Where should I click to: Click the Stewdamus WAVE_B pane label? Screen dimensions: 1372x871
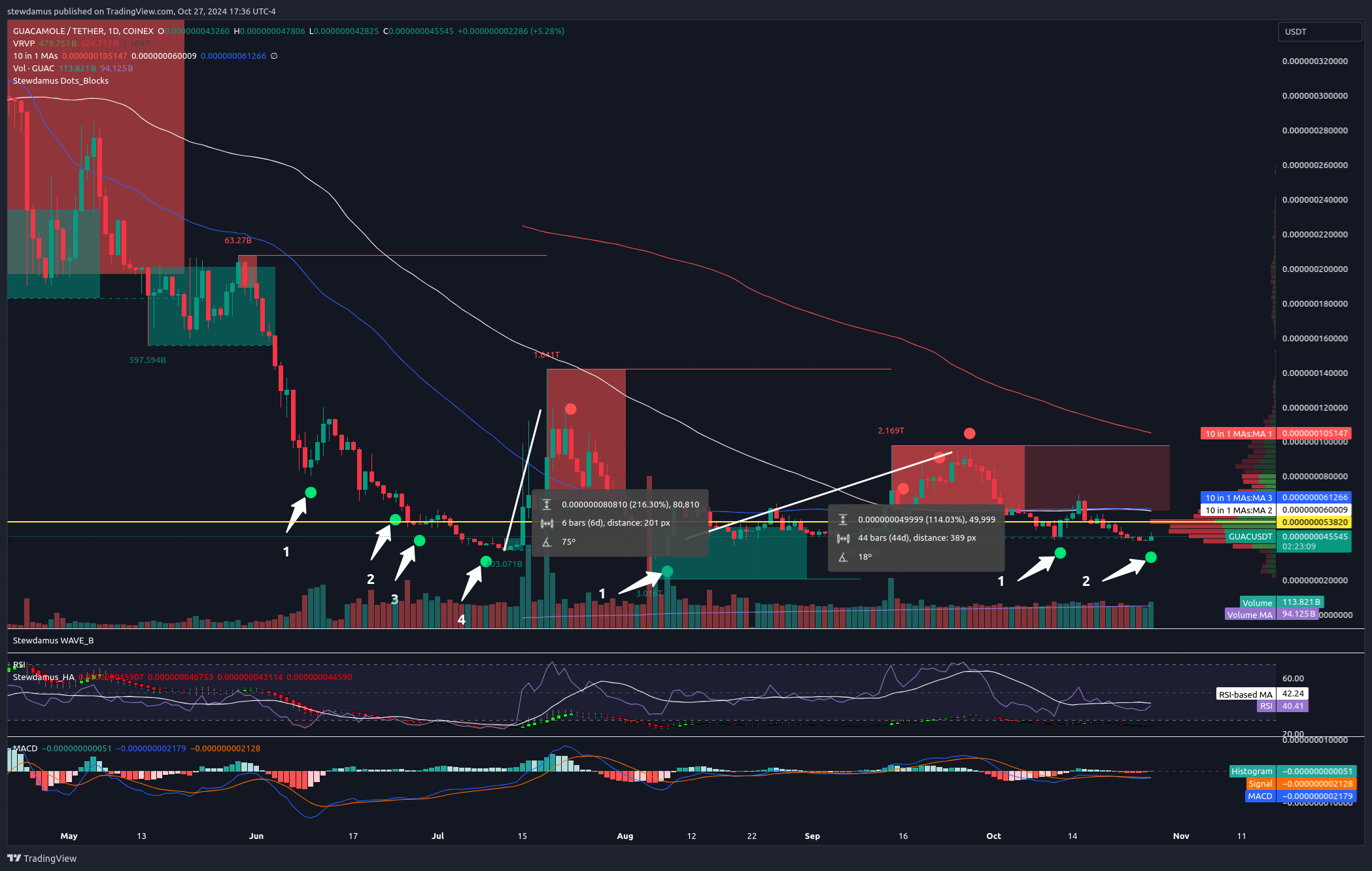[x=53, y=641]
